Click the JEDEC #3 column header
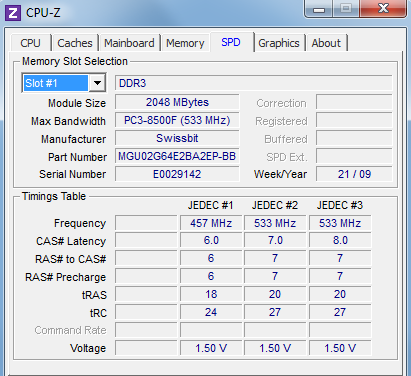Viewport: 411px width, 376px height. click(x=340, y=205)
